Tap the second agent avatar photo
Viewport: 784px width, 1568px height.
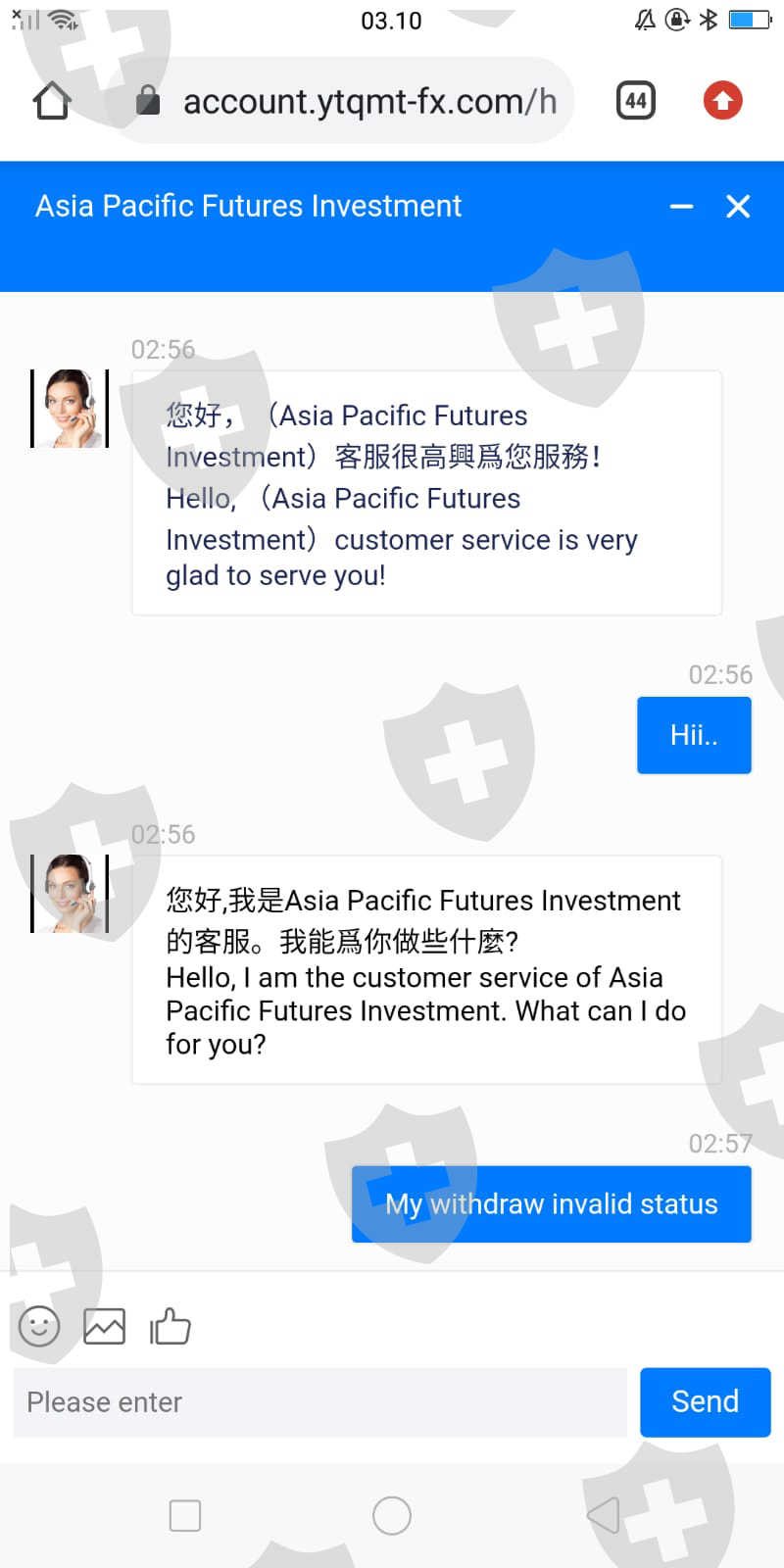point(70,894)
